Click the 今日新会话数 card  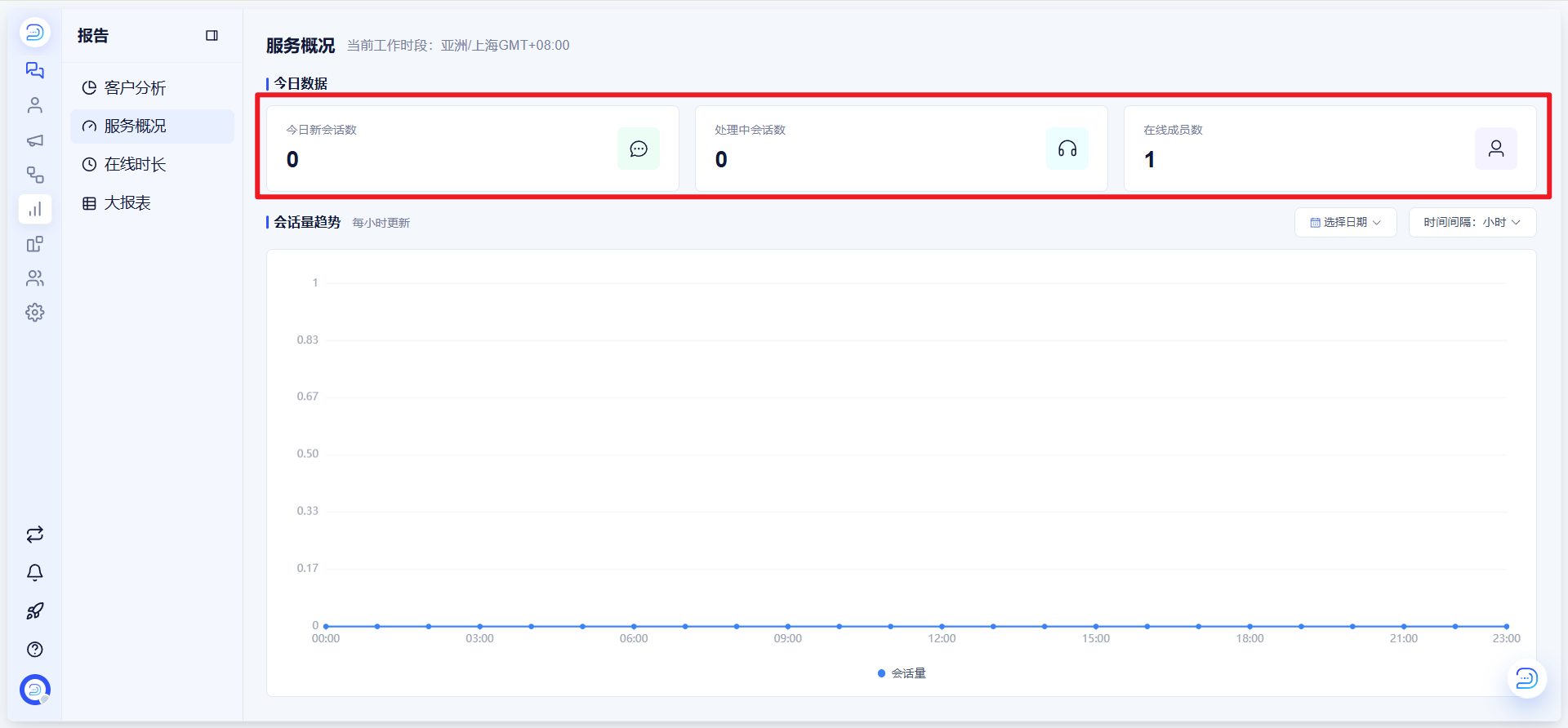(473, 149)
